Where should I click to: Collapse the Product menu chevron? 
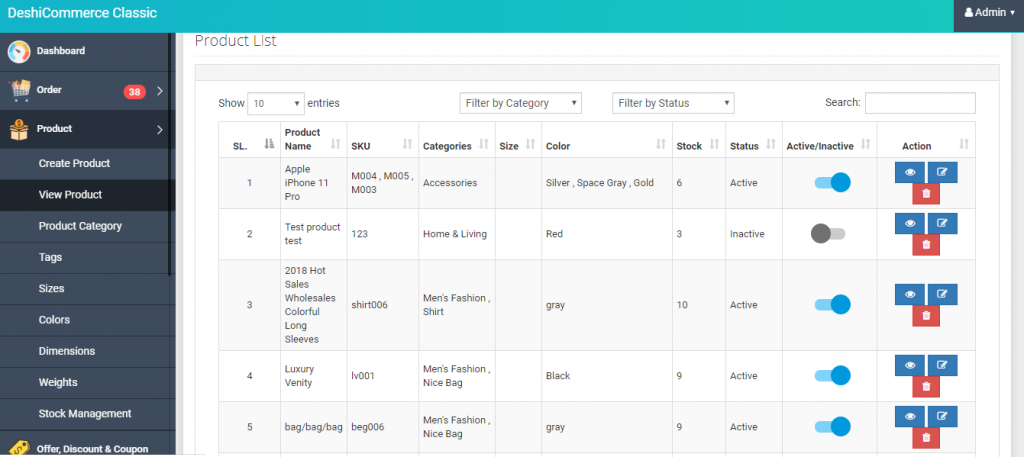point(159,130)
